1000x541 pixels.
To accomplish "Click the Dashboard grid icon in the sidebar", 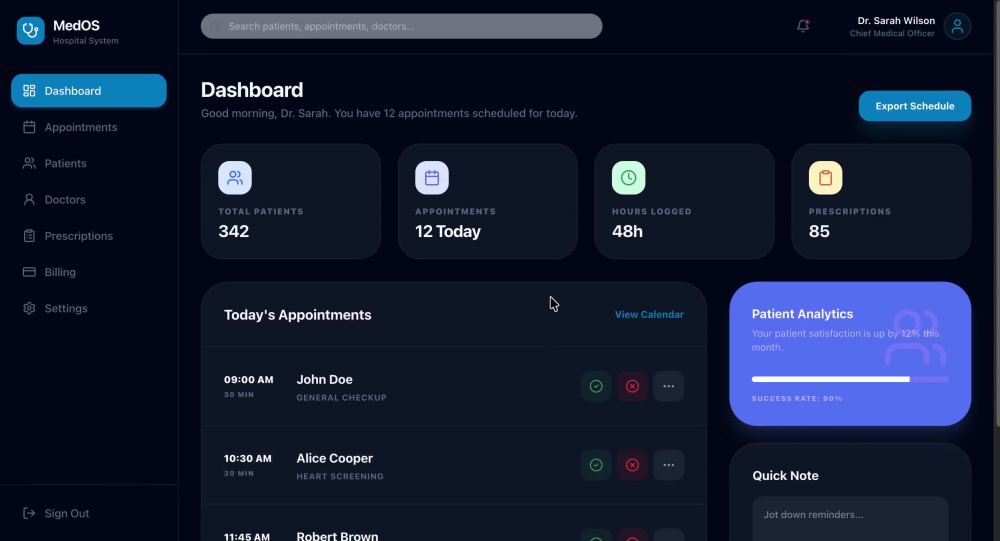I will [29, 91].
